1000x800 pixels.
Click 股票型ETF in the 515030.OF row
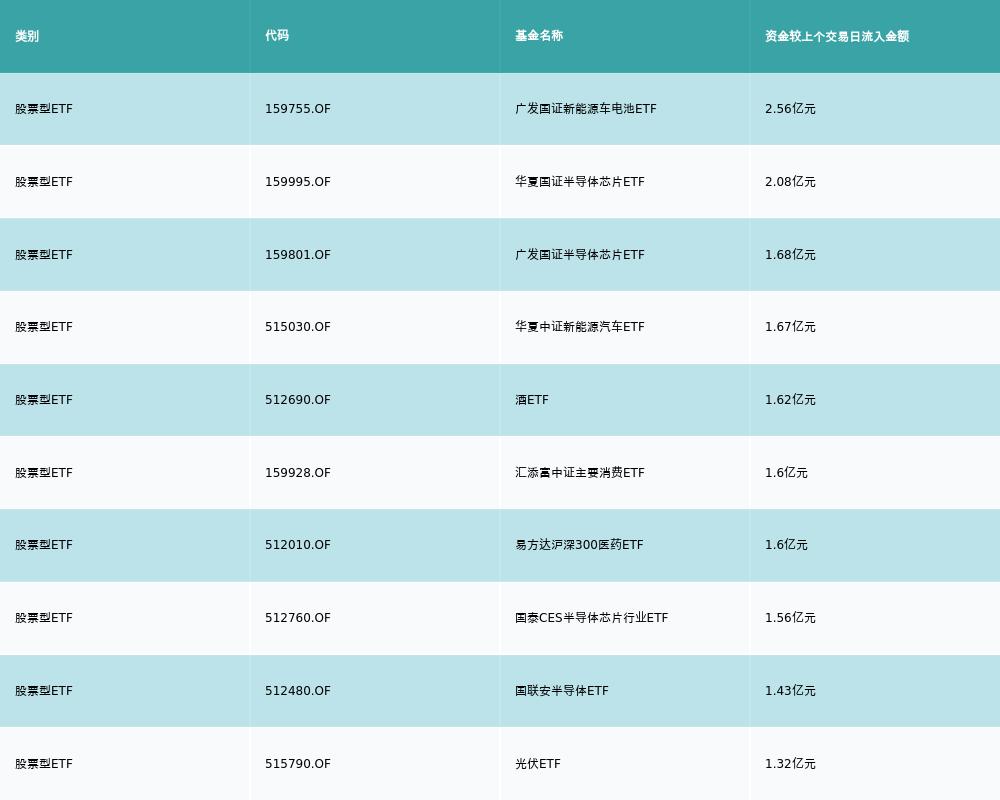pyautogui.click(x=44, y=327)
